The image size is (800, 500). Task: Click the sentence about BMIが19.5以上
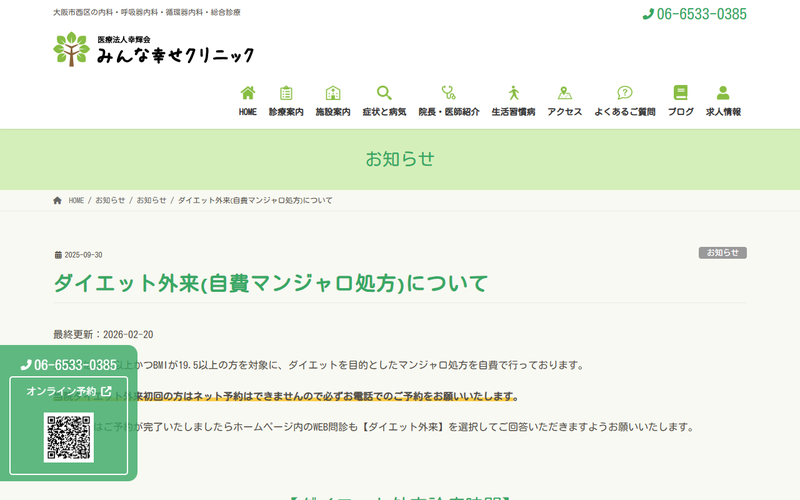click(319, 365)
